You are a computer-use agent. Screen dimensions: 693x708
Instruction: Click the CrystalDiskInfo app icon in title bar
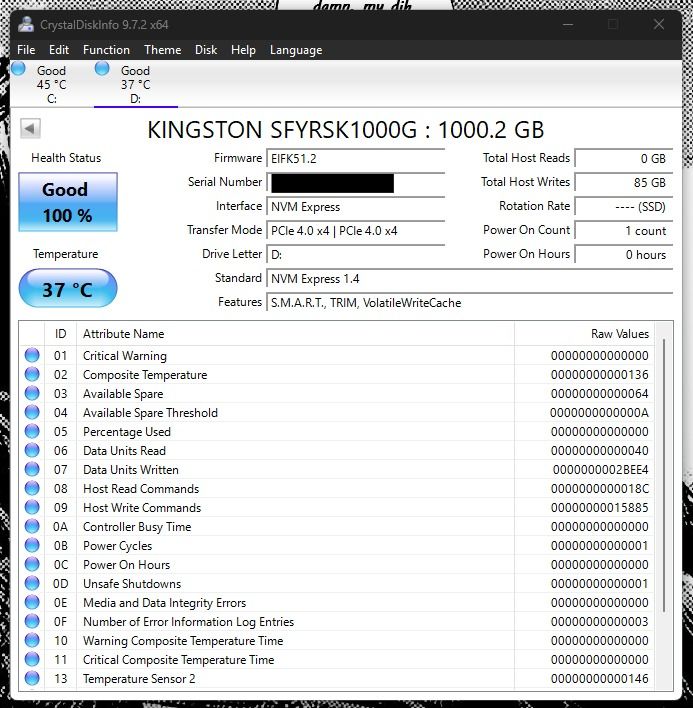(26, 24)
